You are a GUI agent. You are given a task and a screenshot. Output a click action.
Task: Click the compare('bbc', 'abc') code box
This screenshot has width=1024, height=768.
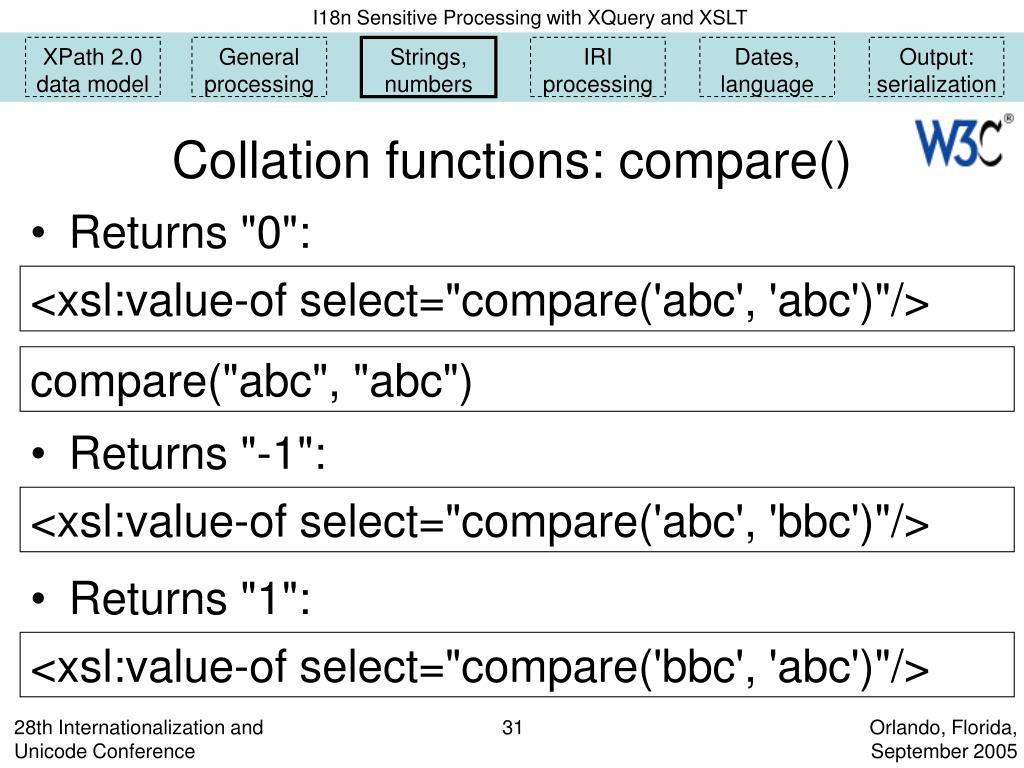point(517,665)
